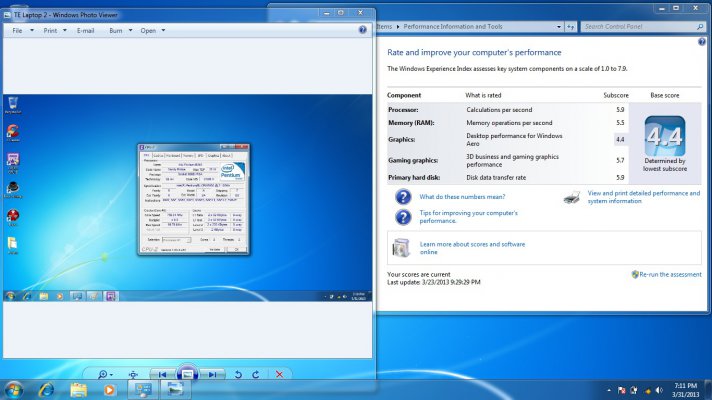Rotate the photo counterclockwise
Viewport: 712px width, 400px height.
[x=238, y=375]
